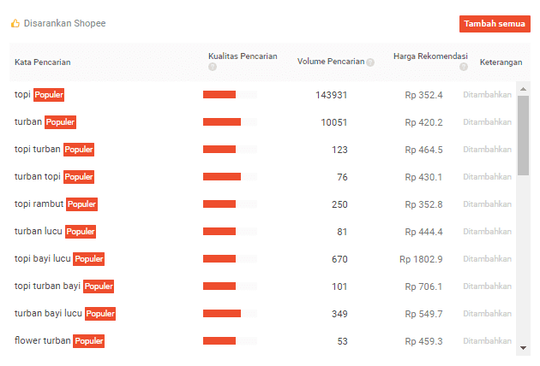Click the Populer badge next to turban lucu
The width and height of the screenshot is (540, 366).
click(x=80, y=231)
